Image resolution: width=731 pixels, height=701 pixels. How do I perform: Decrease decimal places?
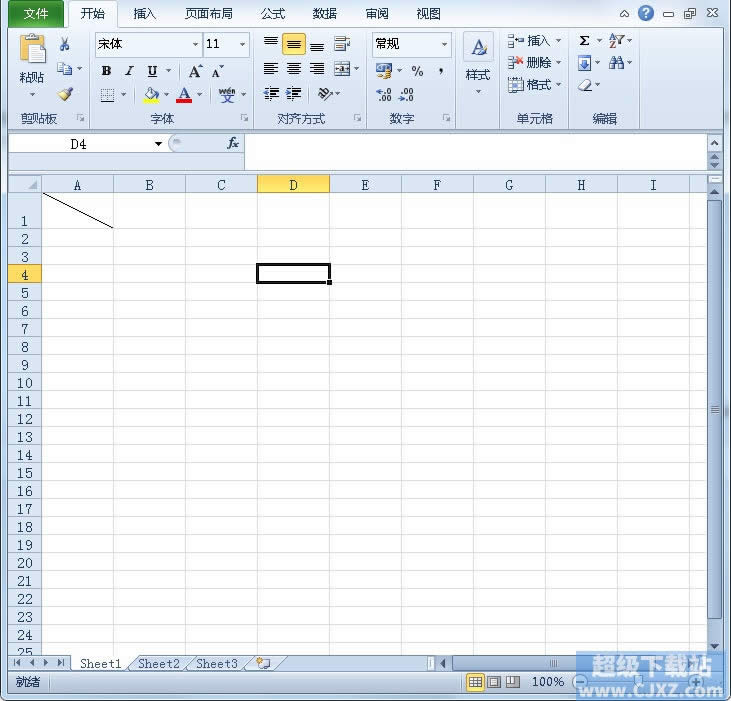pyautogui.click(x=407, y=95)
